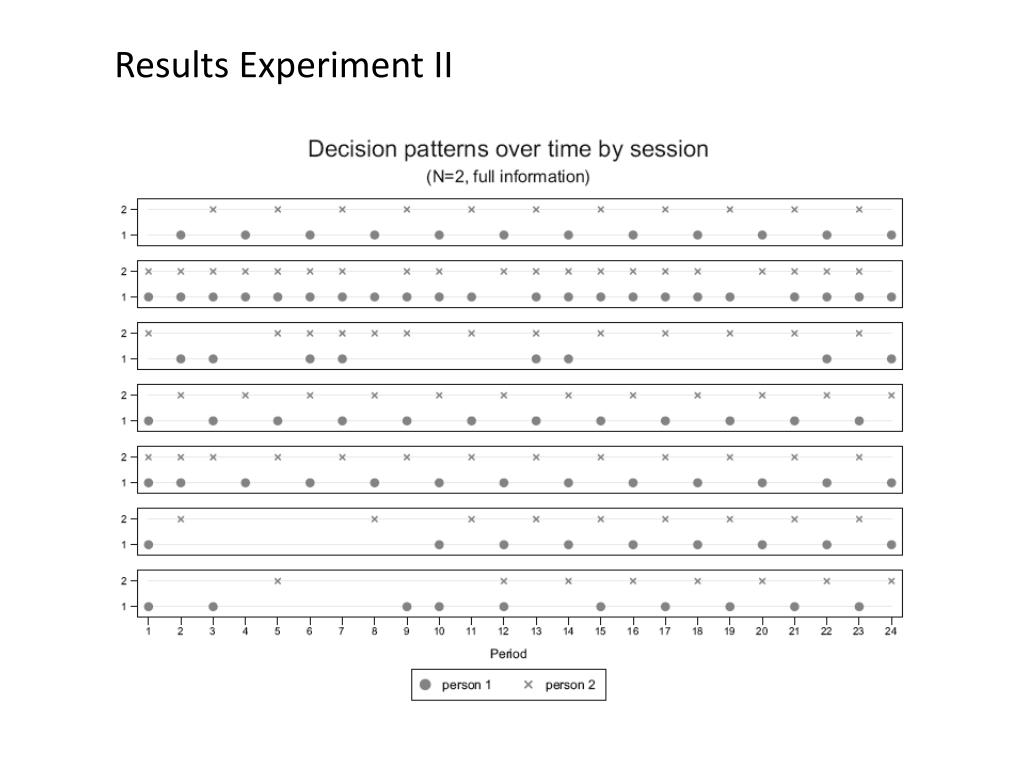Click the period 18 tick label

(697, 631)
